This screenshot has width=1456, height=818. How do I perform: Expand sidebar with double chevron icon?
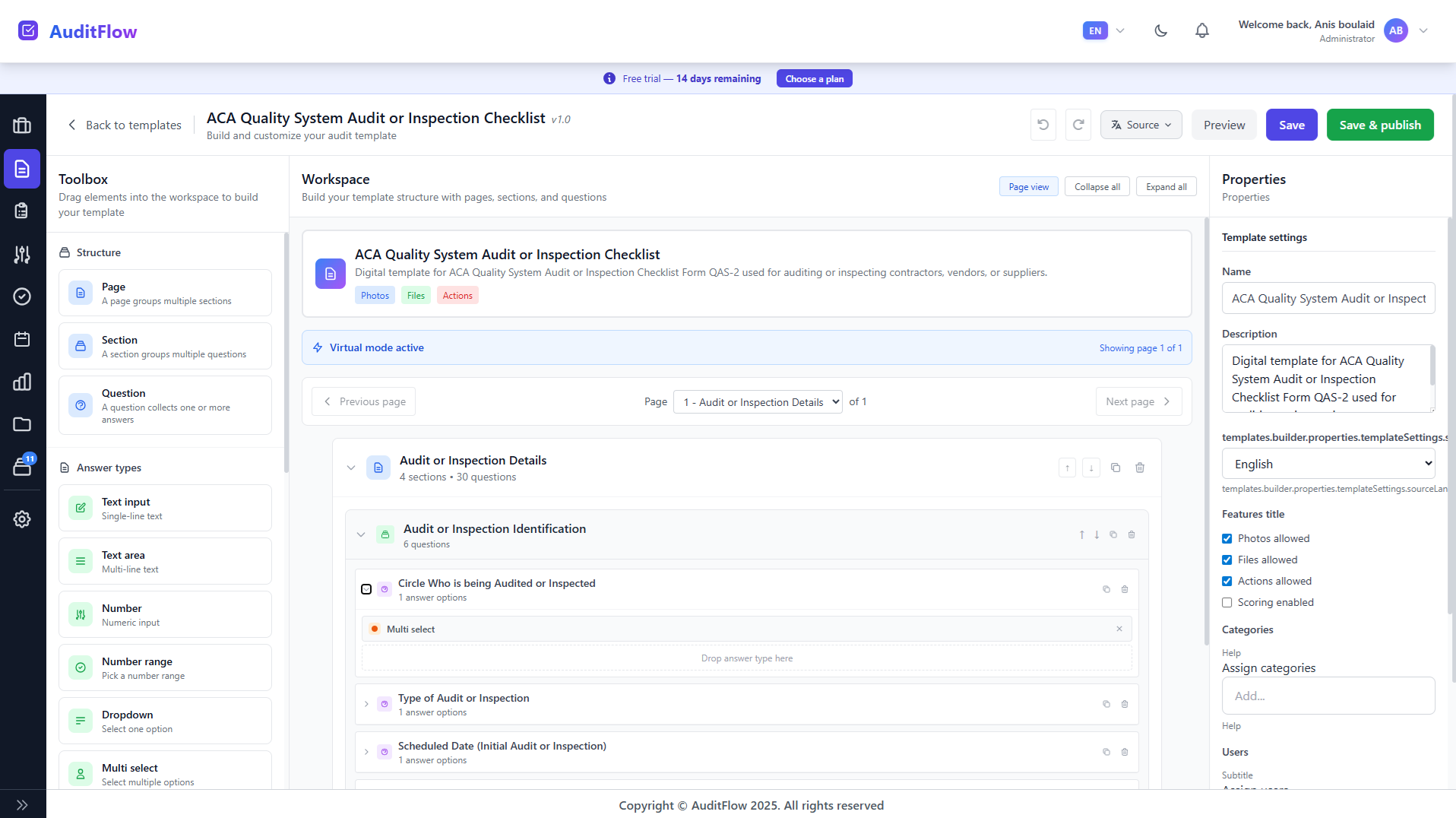click(x=22, y=805)
